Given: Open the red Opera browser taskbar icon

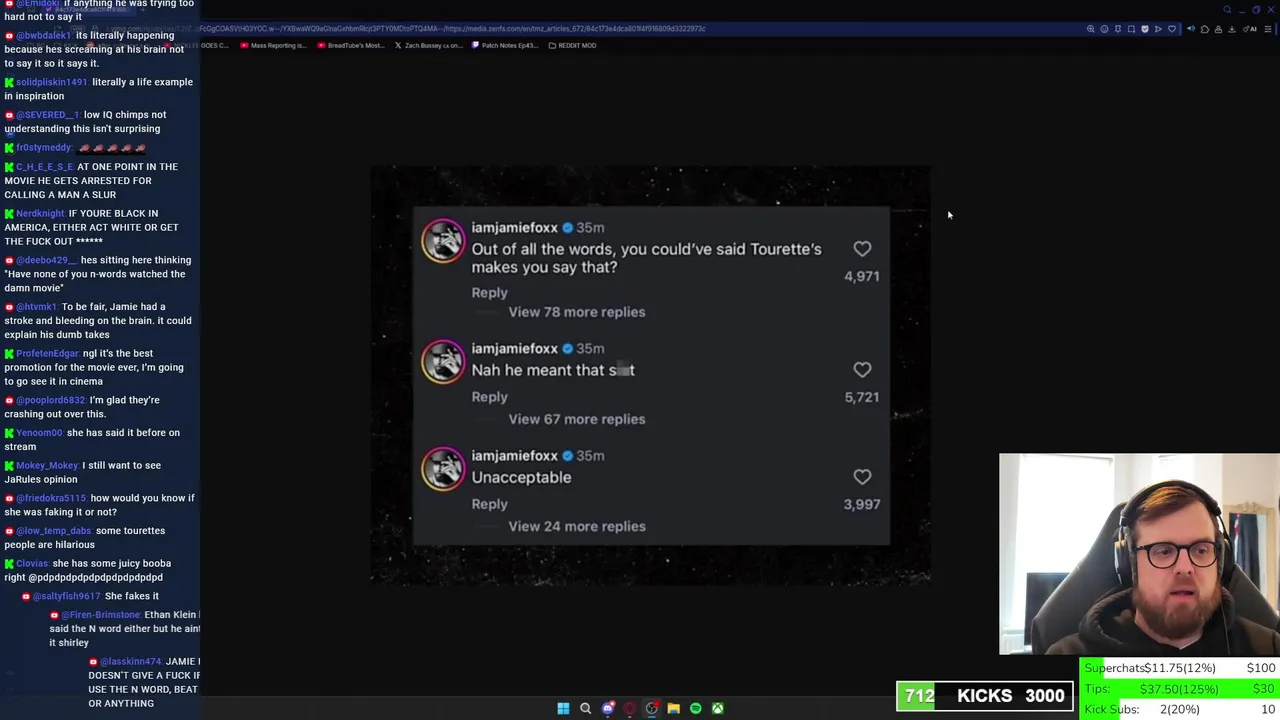Looking at the screenshot, I should [629, 708].
